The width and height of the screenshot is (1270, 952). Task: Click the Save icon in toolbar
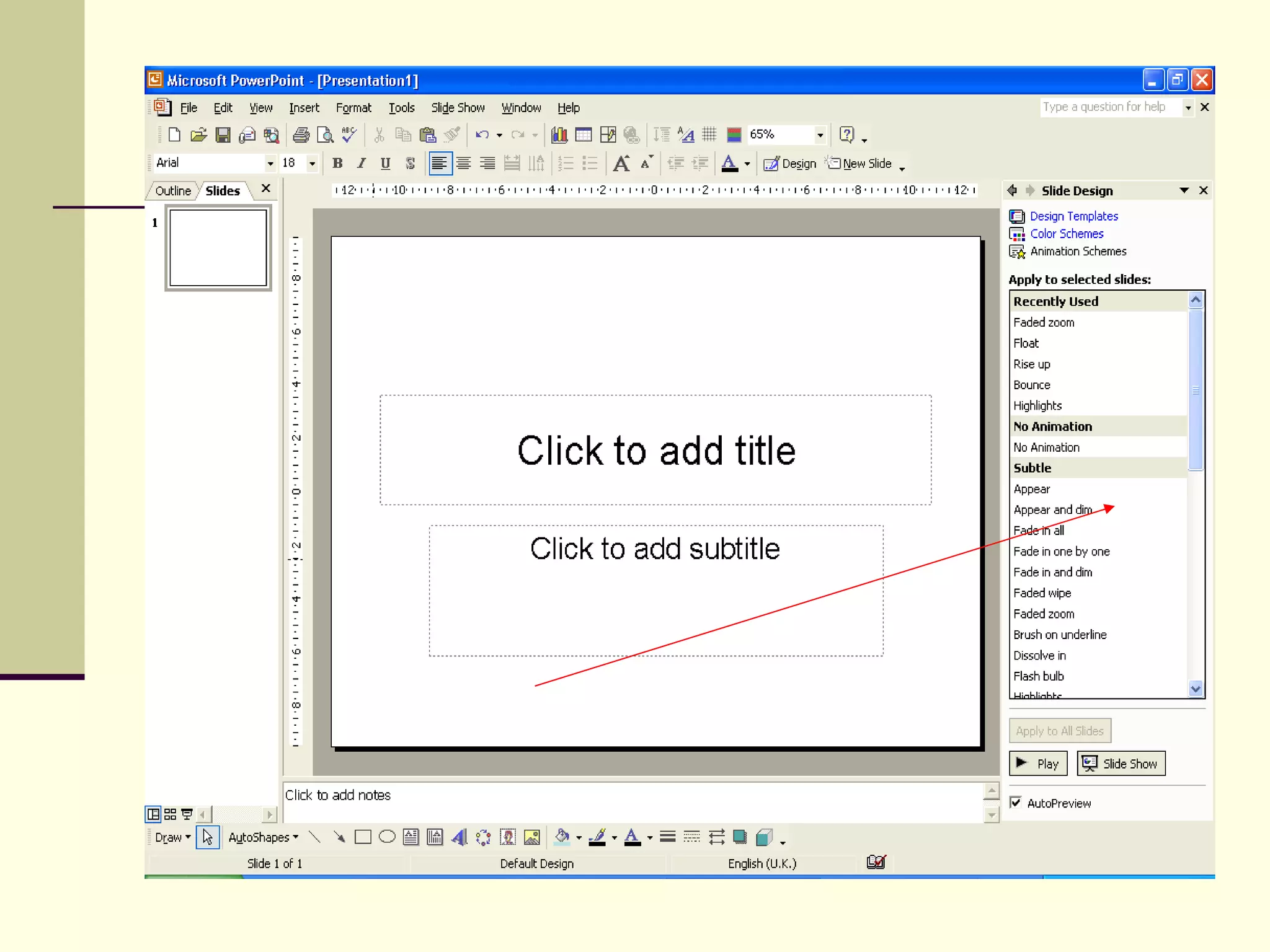pyautogui.click(x=223, y=134)
